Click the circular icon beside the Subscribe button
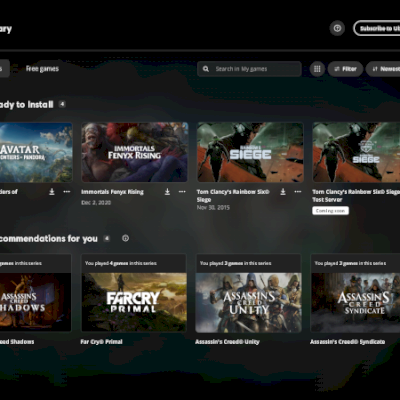 [x=337, y=28]
